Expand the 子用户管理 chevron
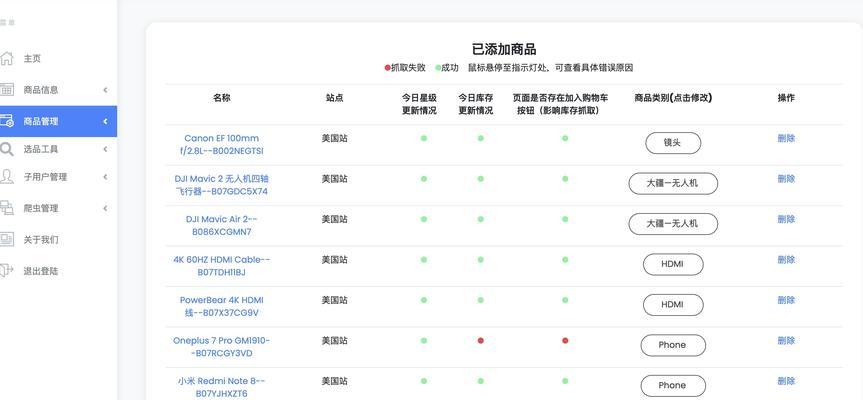Viewport: 863px width, 400px height. [105, 177]
